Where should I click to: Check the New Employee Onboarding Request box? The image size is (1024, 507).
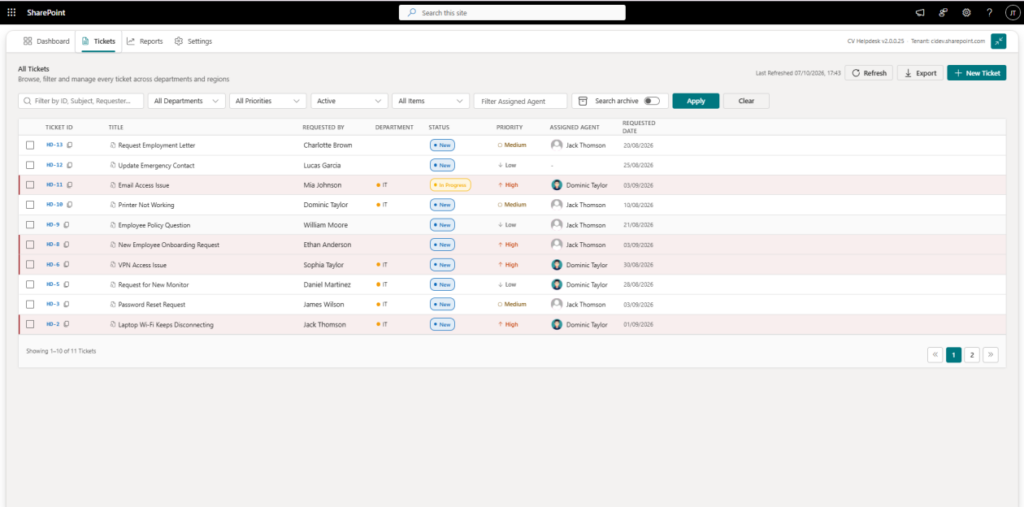(x=30, y=244)
